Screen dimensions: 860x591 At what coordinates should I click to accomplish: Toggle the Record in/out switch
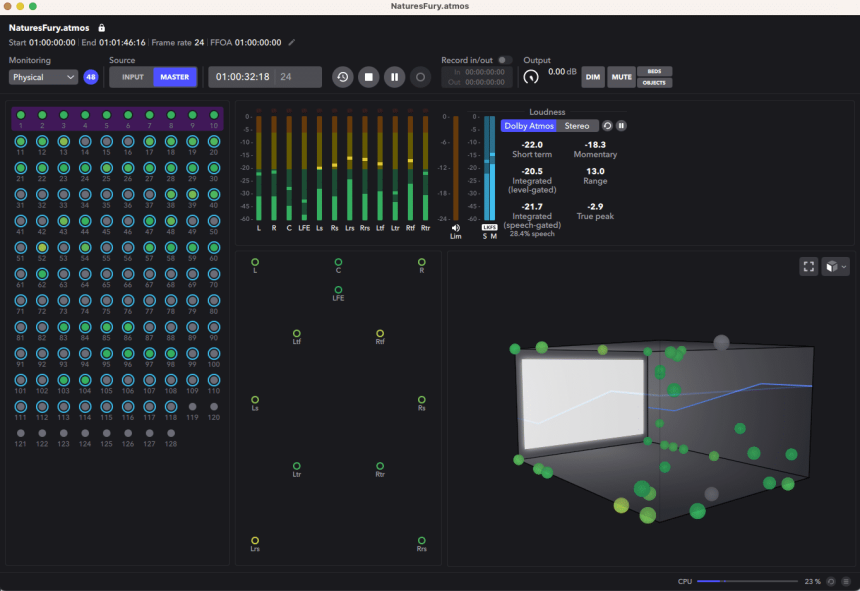click(503, 60)
